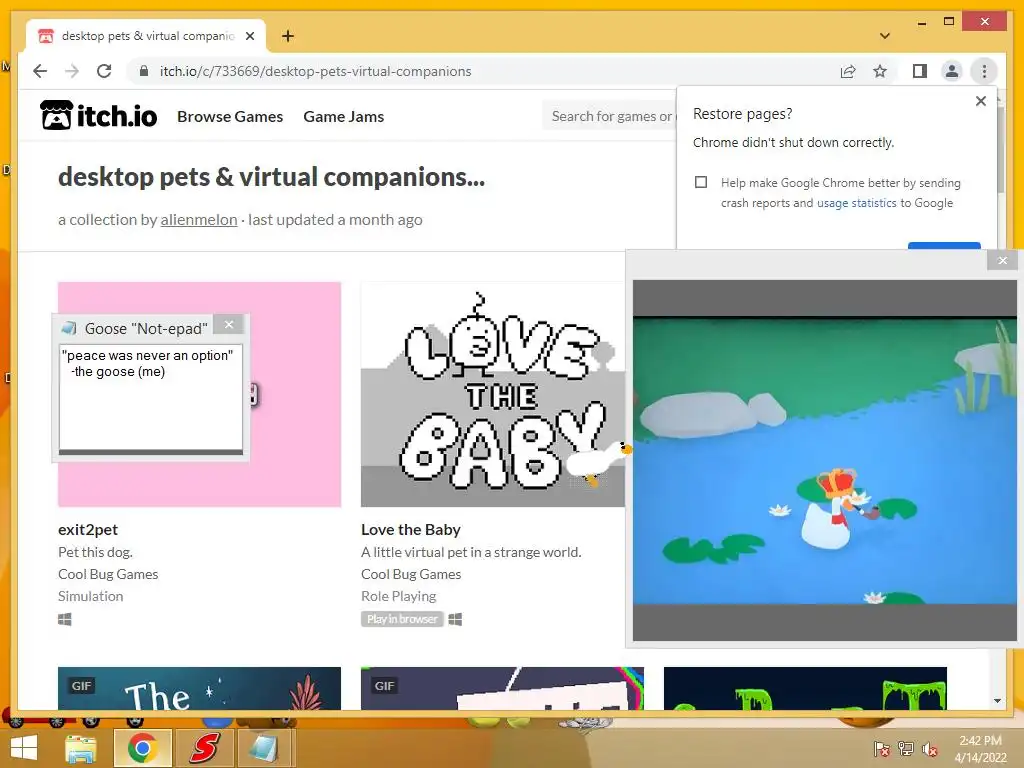Image resolution: width=1024 pixels, height=768 pixels.
Task: Open the Love the Baby thumbnail
Action: 493,394
